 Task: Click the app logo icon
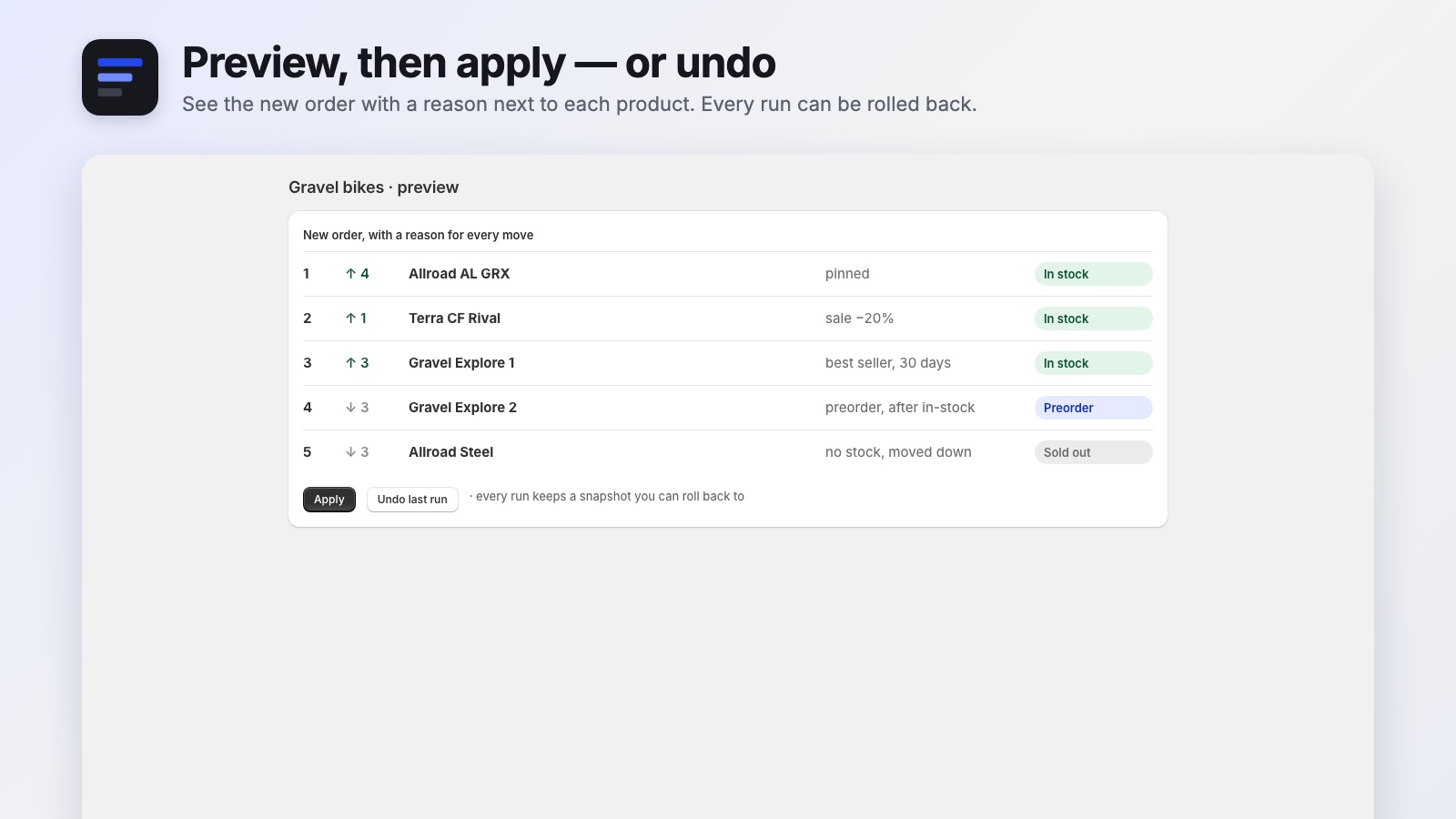[120, 77]
